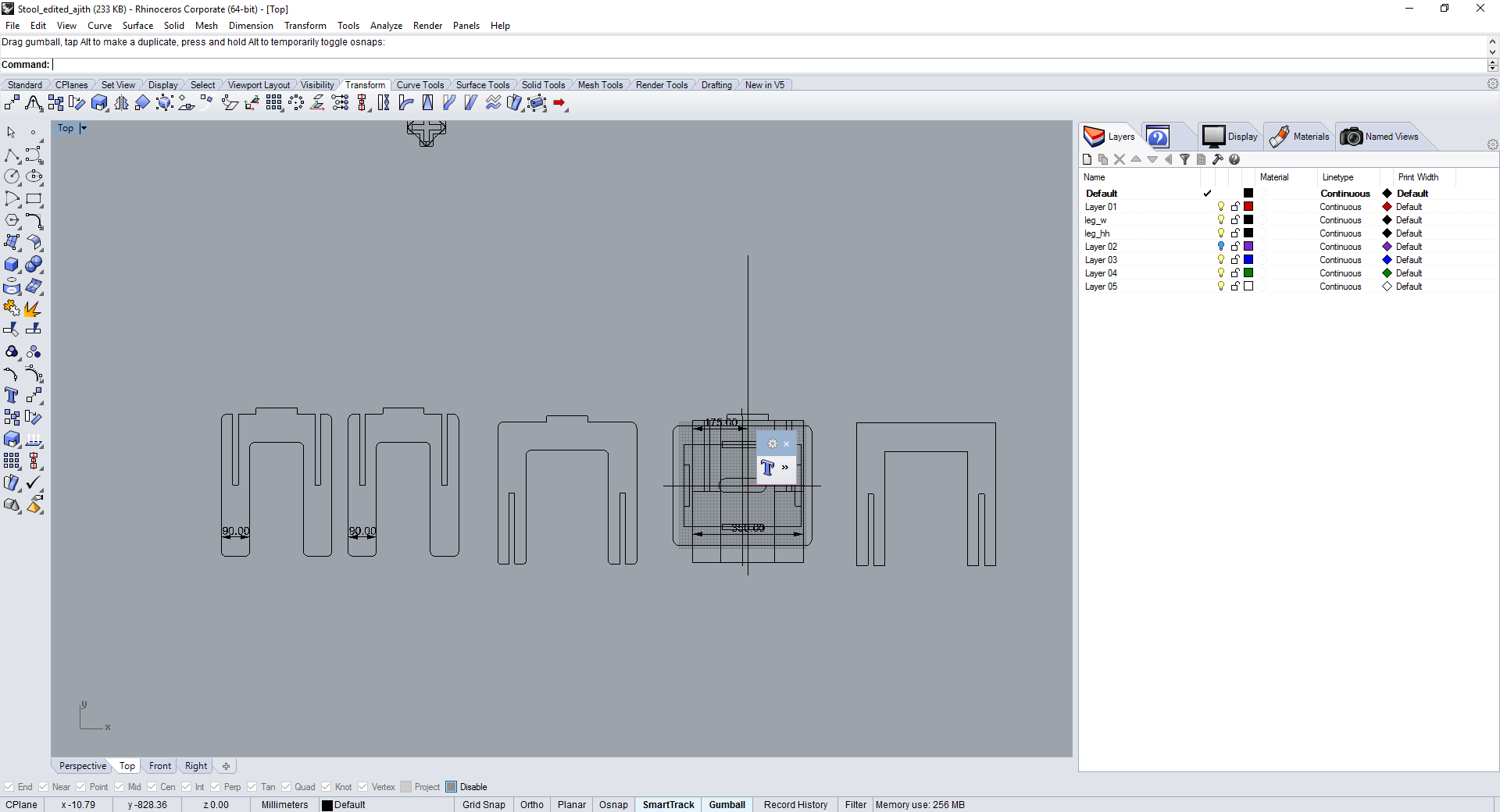Screen dimensions: 1500x812
Task: Change Layer 01 red color swatch
Action: point(1248,207)
